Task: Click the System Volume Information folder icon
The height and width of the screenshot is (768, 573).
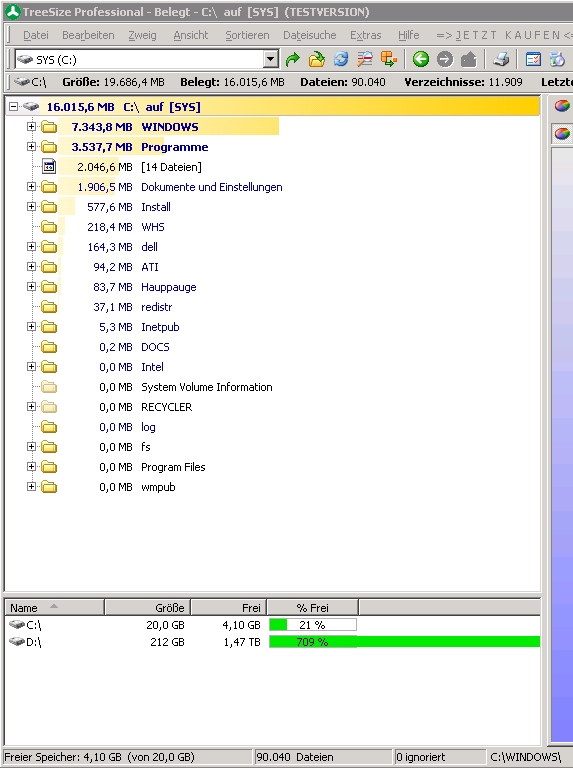Action: click(49, 387)
